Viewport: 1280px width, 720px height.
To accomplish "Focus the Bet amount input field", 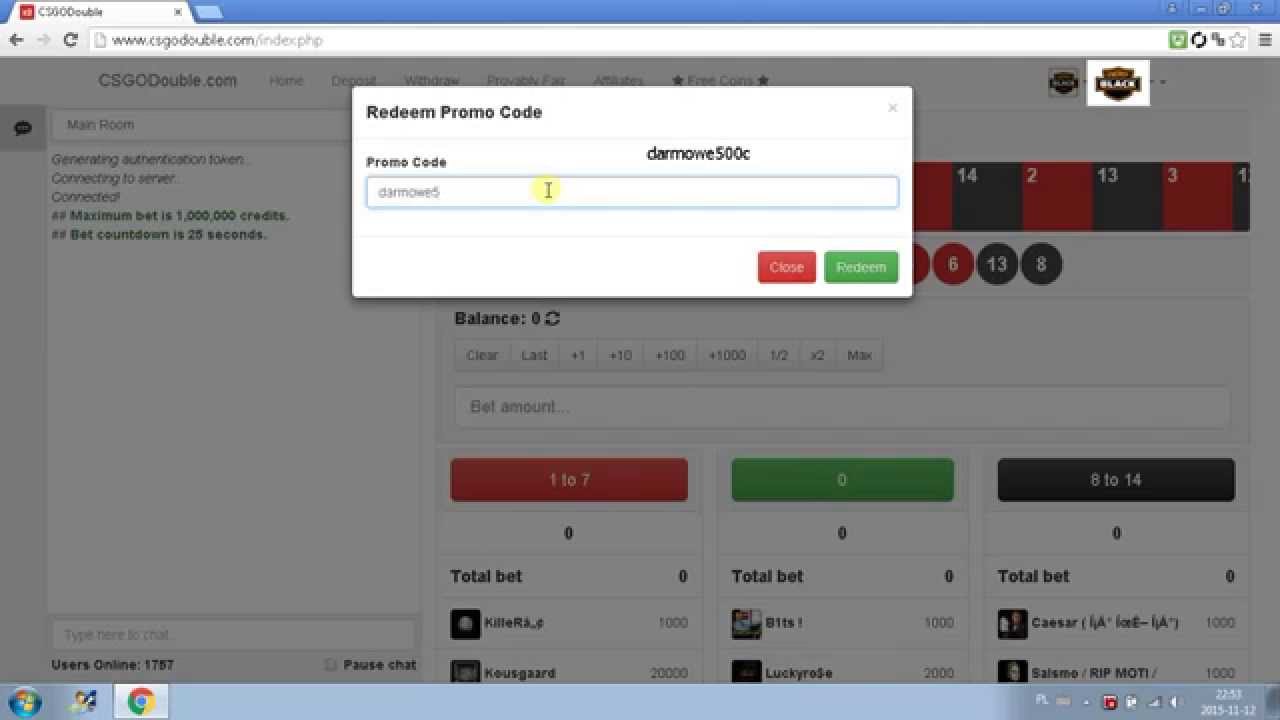I will pyautogui.click(x=842, y=407).
